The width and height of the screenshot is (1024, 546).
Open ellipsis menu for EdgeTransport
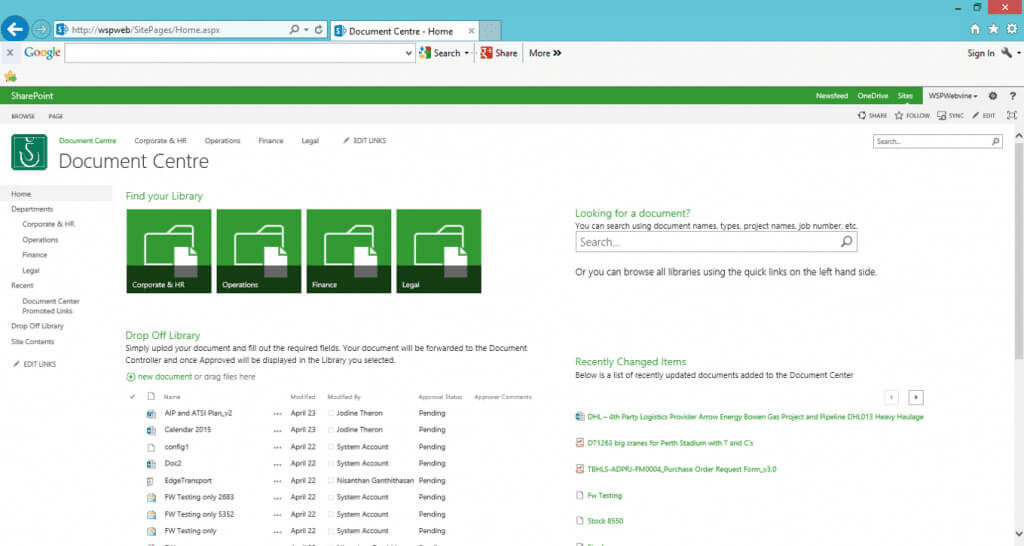(x=278, y=481)
